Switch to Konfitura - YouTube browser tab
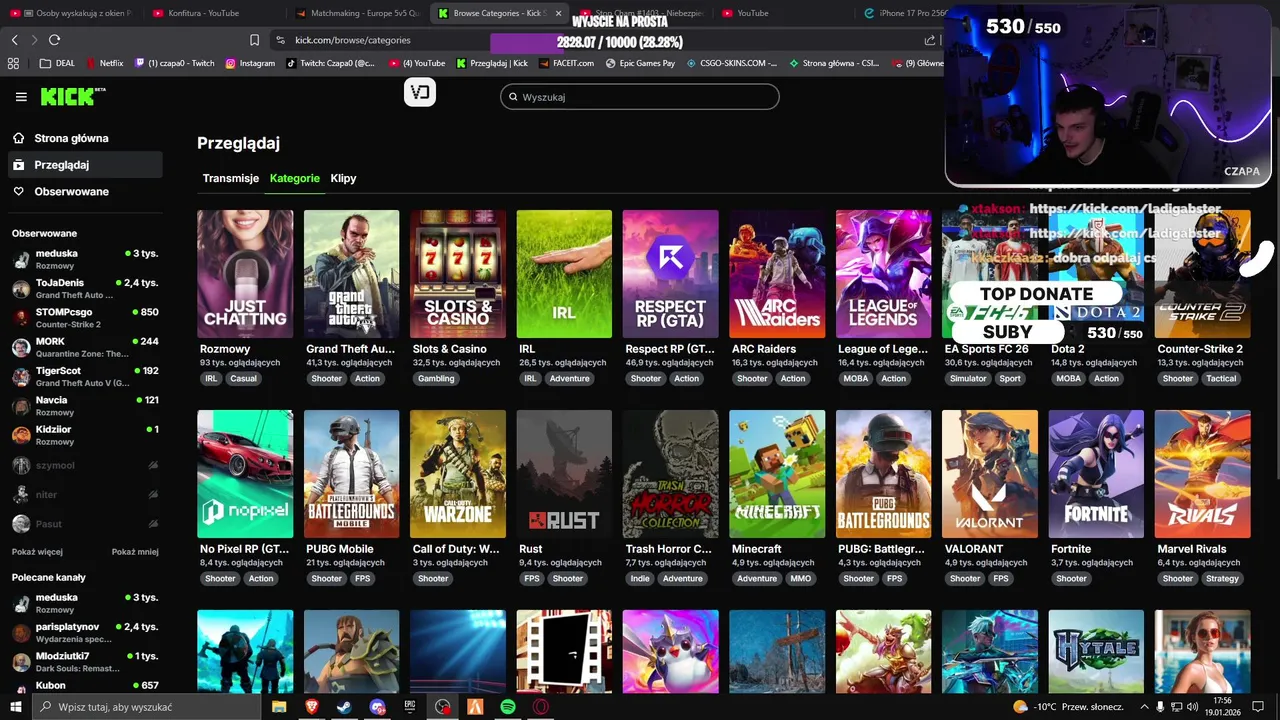 [x=204, y=13]
